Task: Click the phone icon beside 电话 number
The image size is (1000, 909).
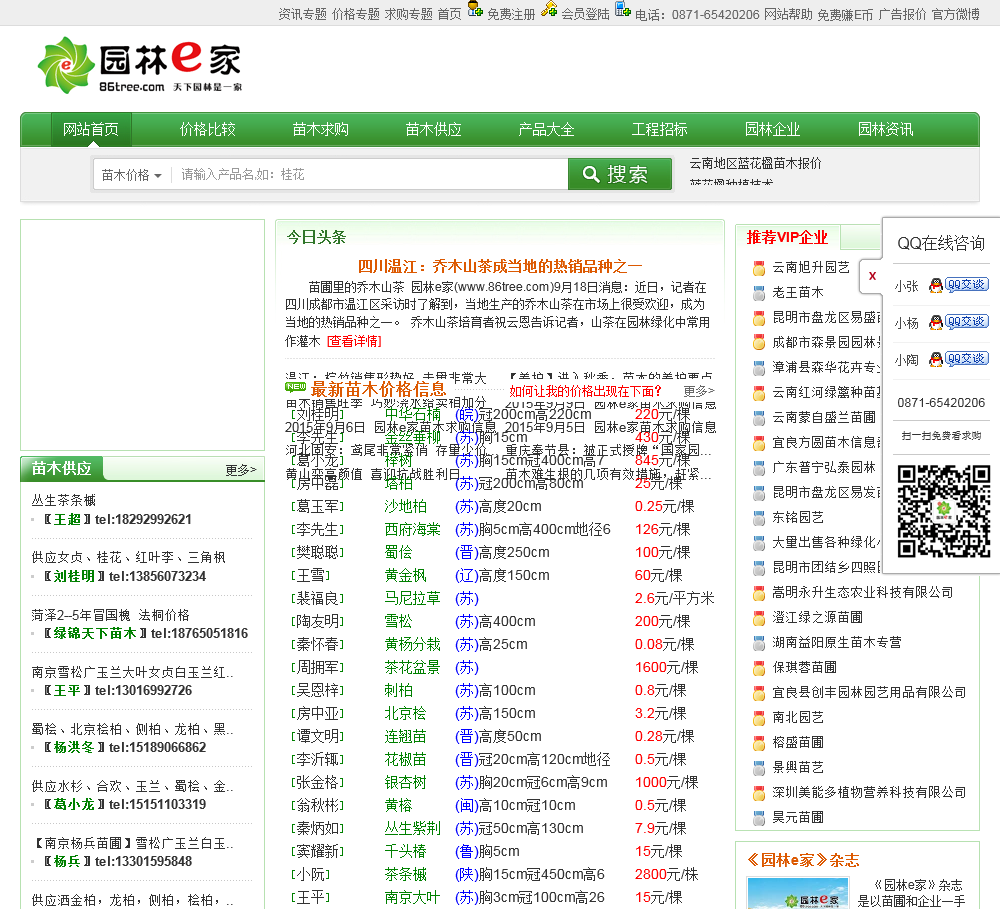Action: [x=623, y=9]
